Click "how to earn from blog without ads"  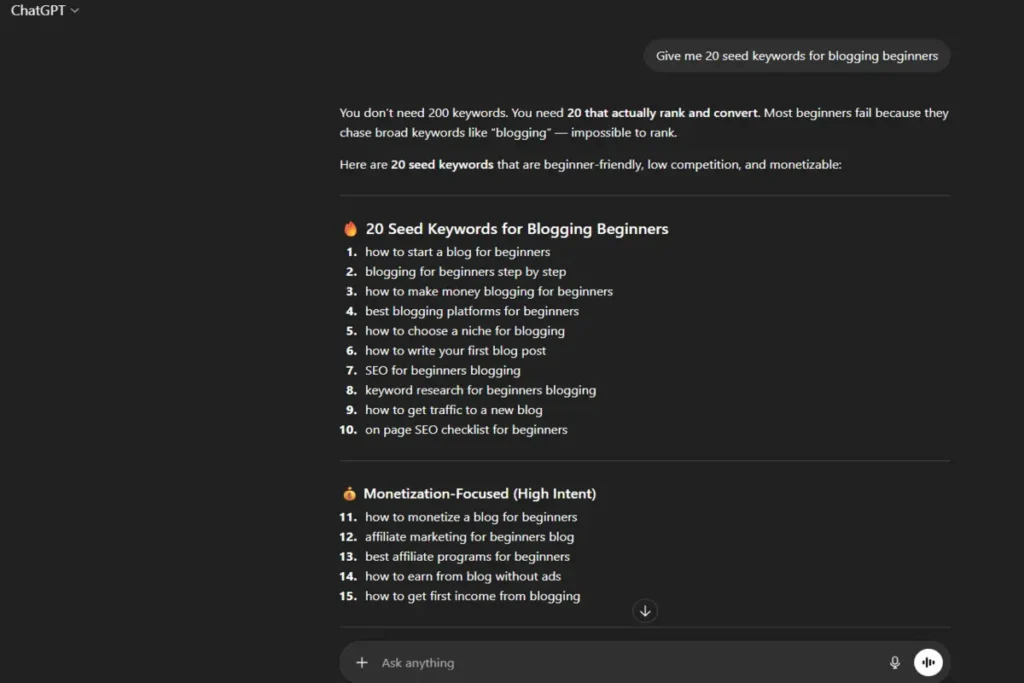coord(462,576)
